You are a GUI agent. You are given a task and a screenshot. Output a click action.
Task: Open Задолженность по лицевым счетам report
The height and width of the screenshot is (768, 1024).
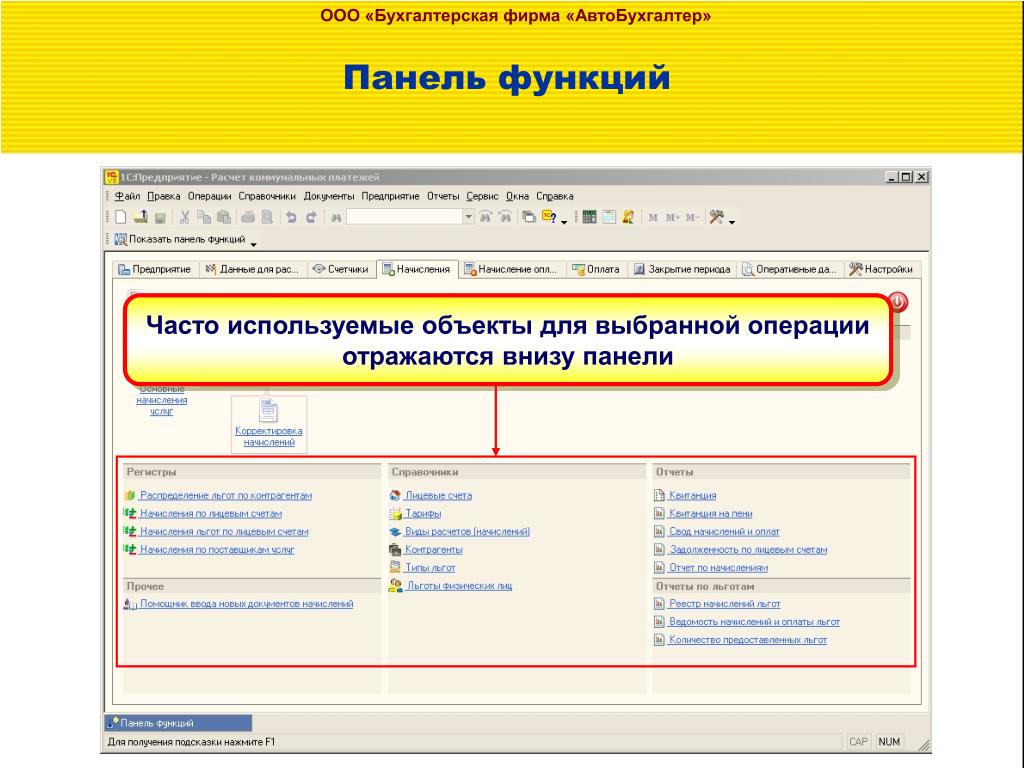[747, 549]
